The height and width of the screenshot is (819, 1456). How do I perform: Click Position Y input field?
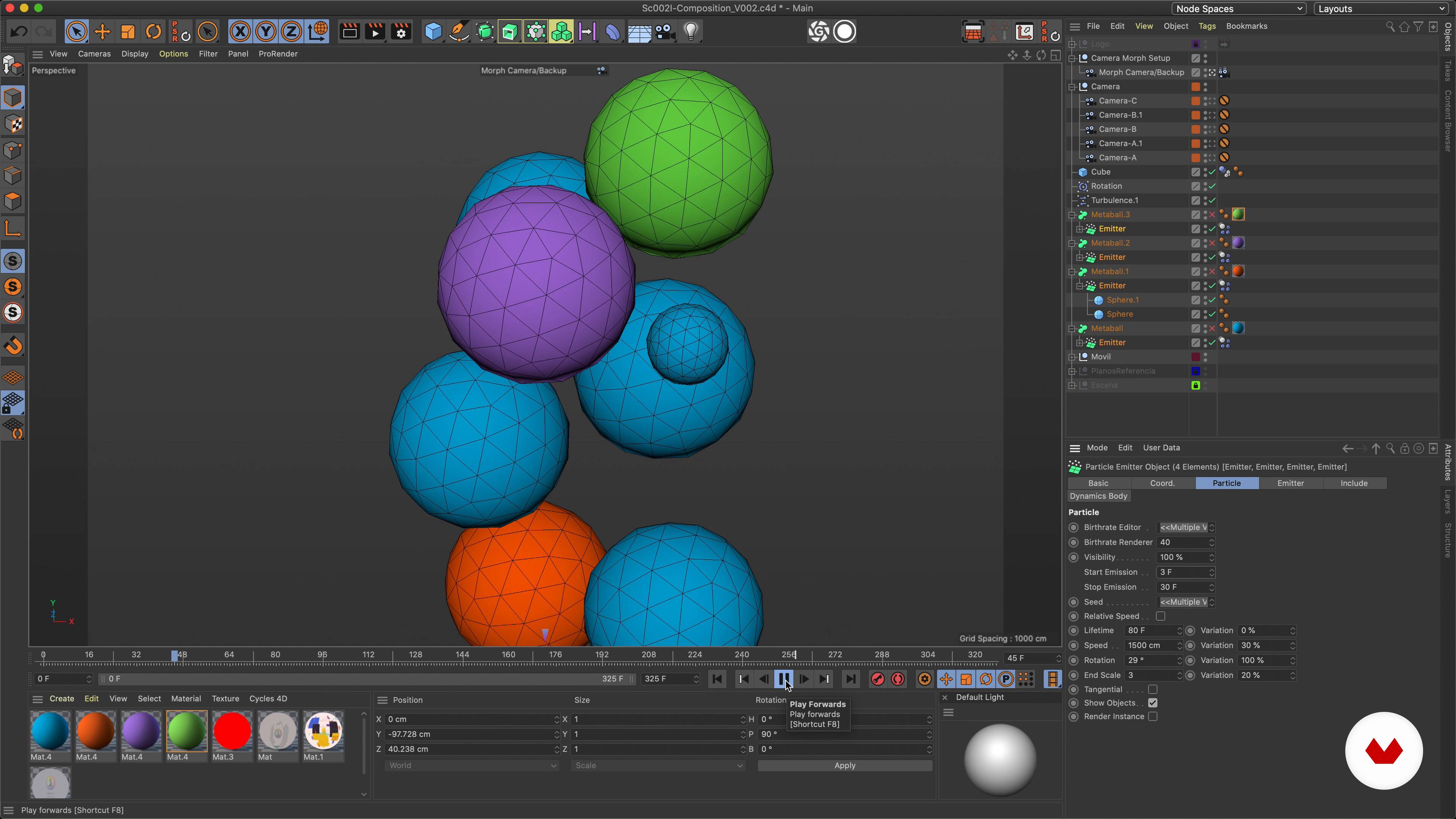(472, 734)
